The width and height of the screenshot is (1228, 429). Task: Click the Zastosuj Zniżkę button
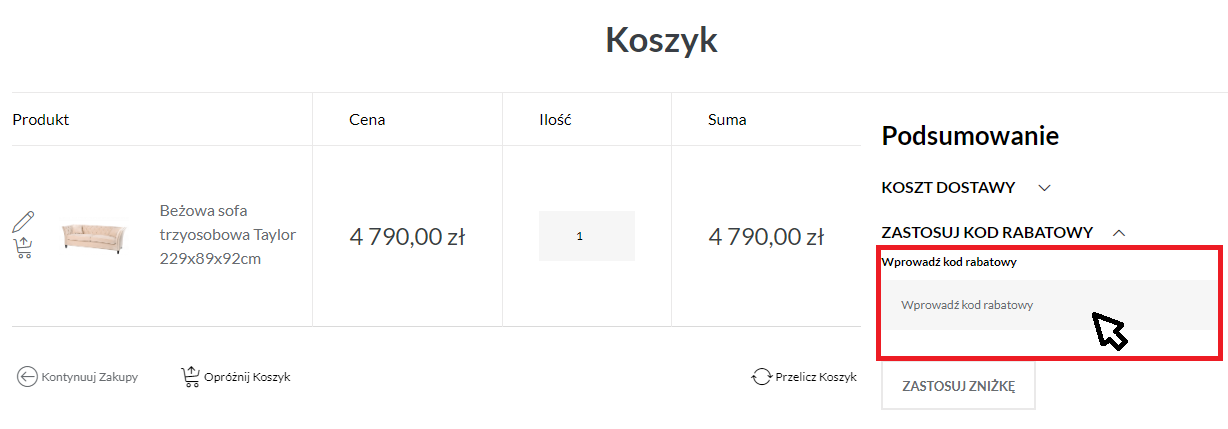pos(958,386)
